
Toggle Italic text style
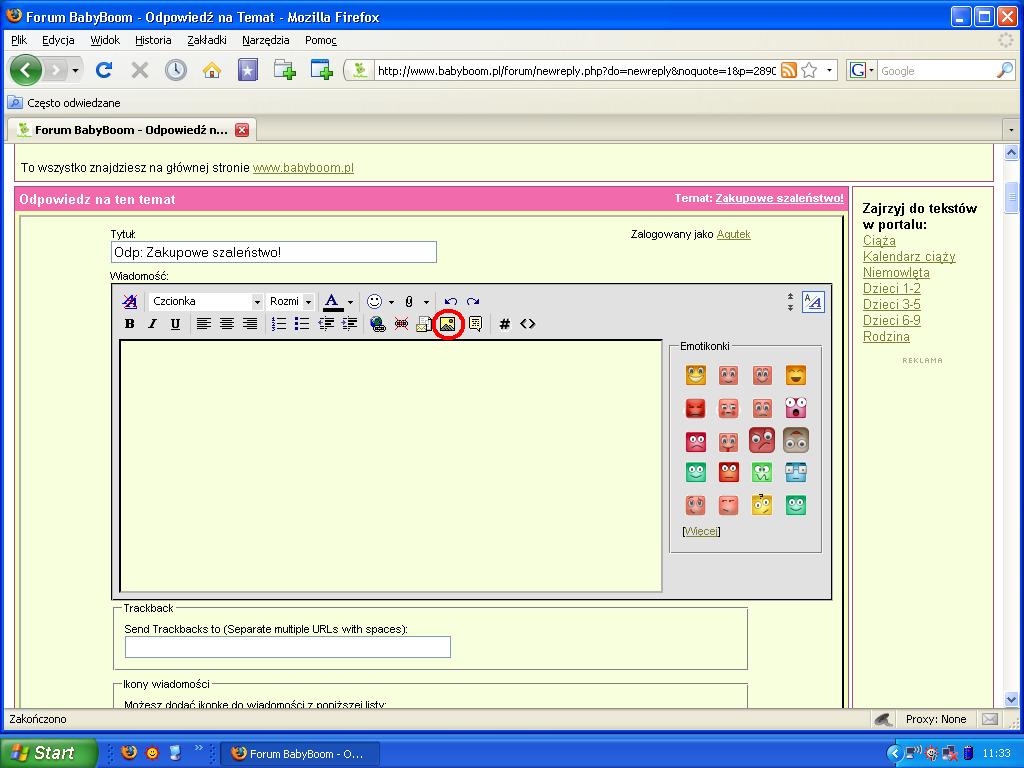click(x=152, y=324)
